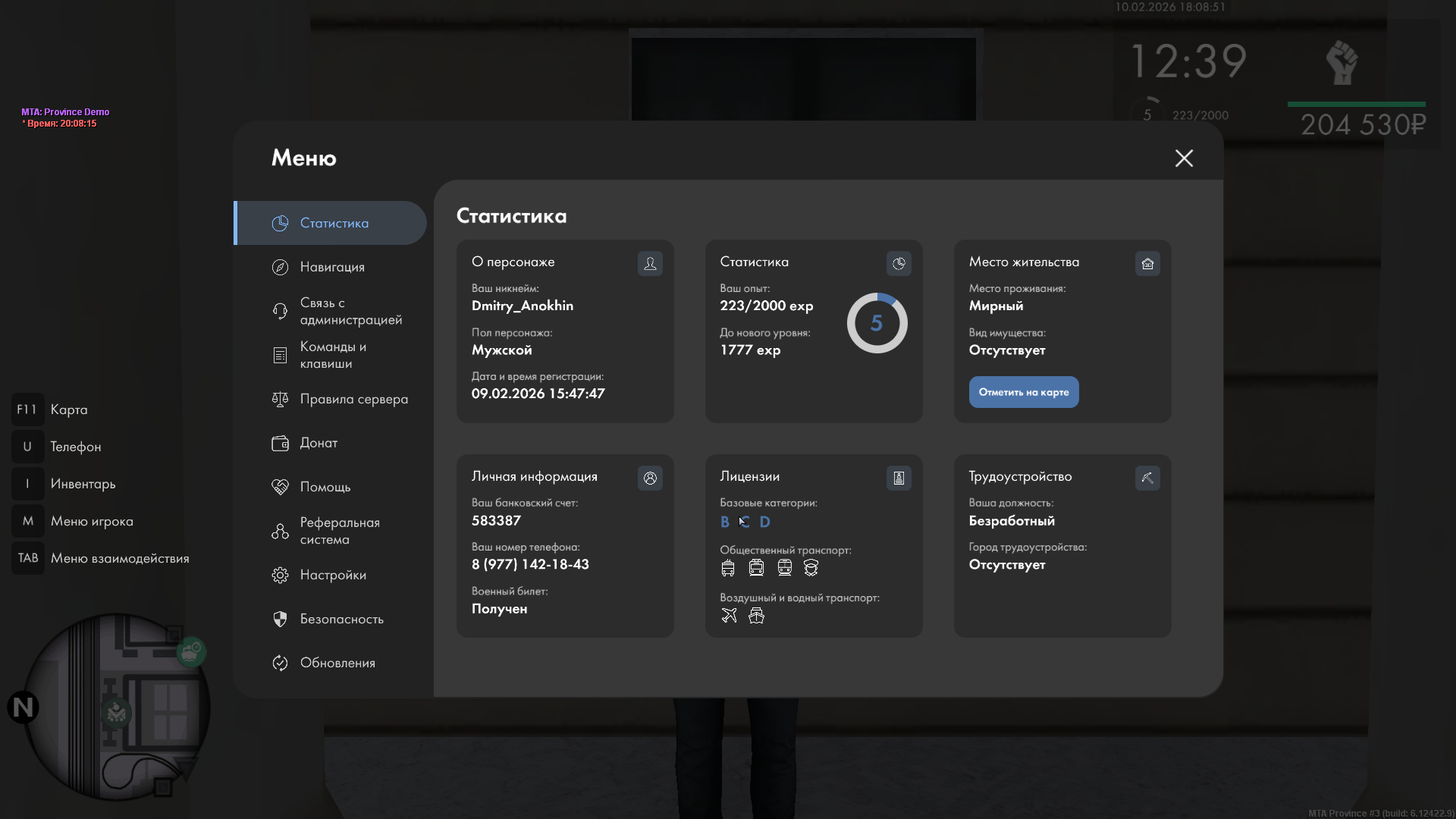Select category D license letter
The height and width of the screenshot is (819, 1456).
click(x=764, y=522)
